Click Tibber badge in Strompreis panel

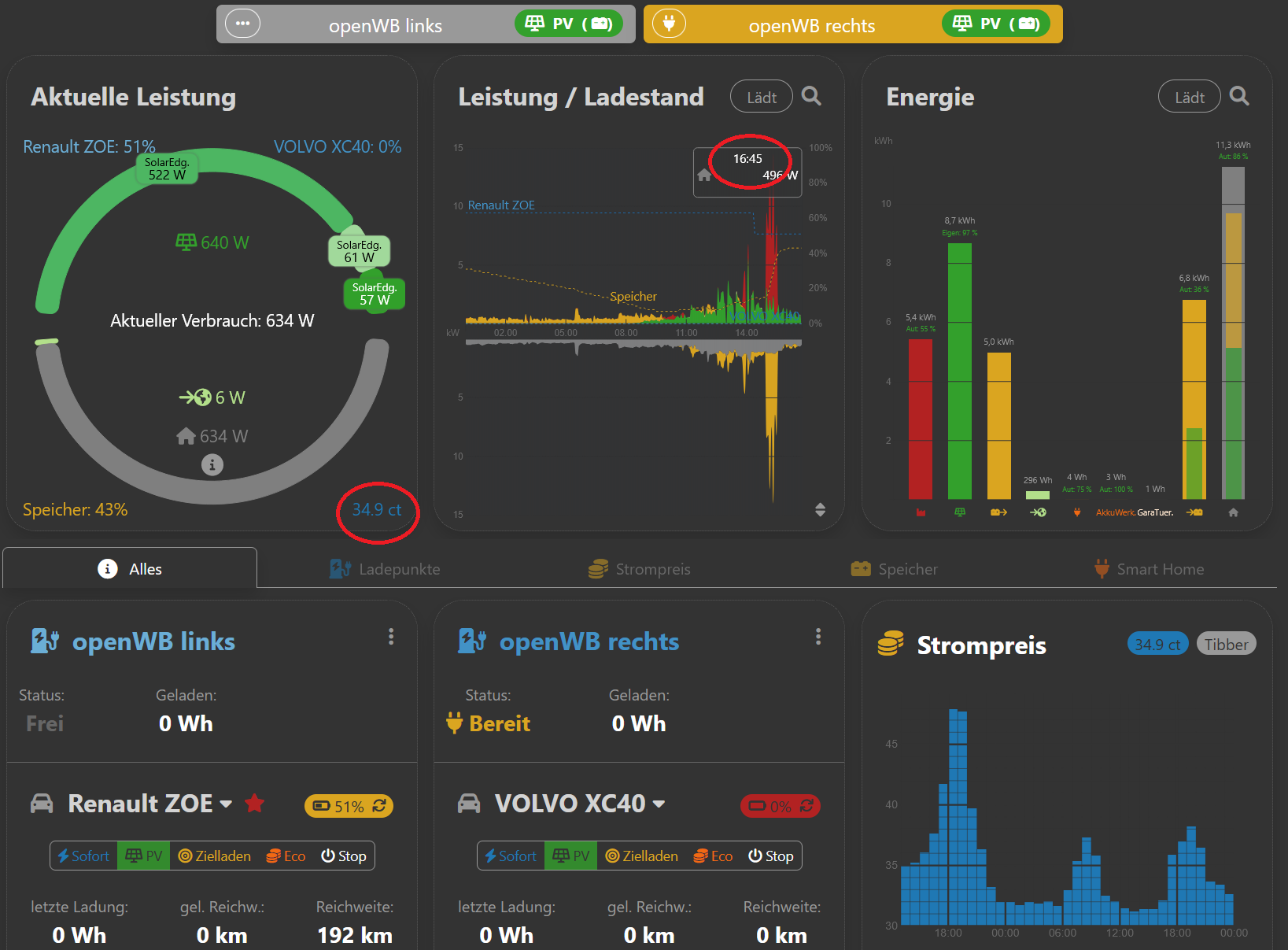tap(1226, 645)
